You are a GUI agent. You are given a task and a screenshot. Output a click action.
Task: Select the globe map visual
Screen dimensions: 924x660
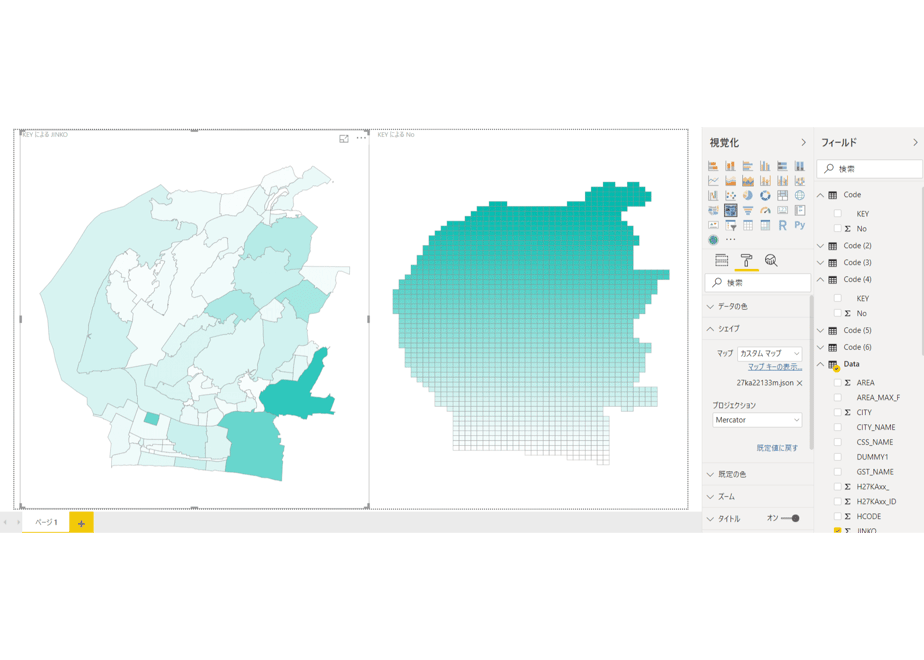(x=800, y=195)
